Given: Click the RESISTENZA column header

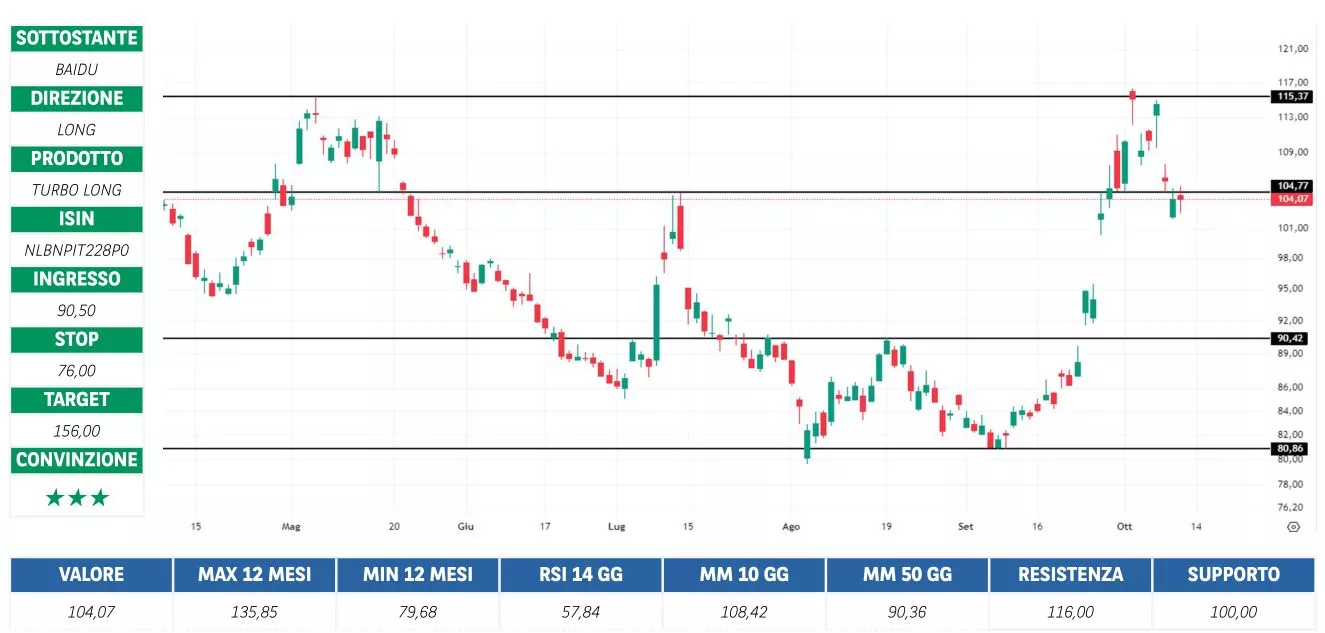Looking at the screenshot, I should coord(1070,575).
